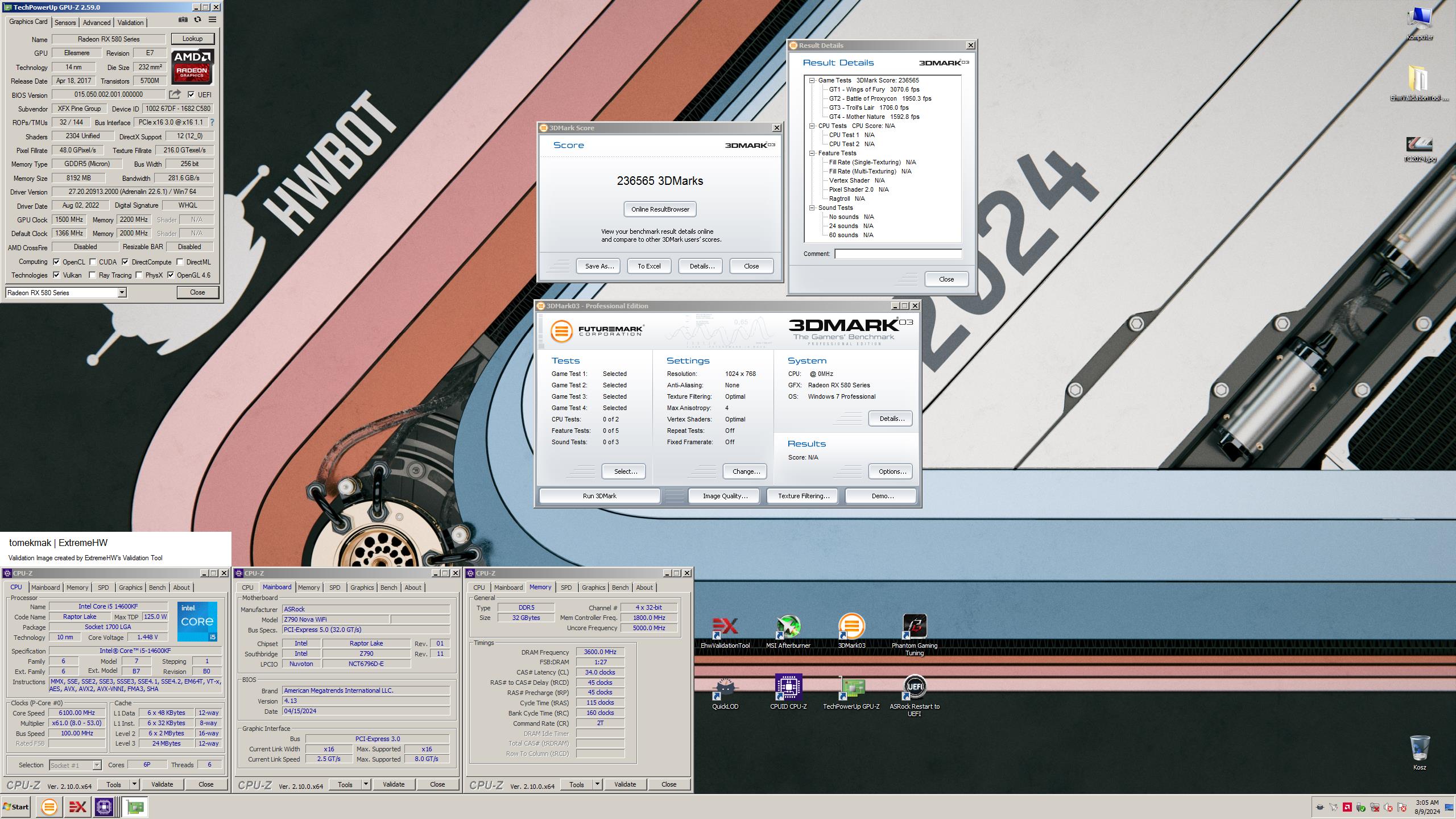Open the Tools dropdown arrow in the Mainboard window
The width and height of the screenshot is (1456, 819).
(x=366, y=784)
